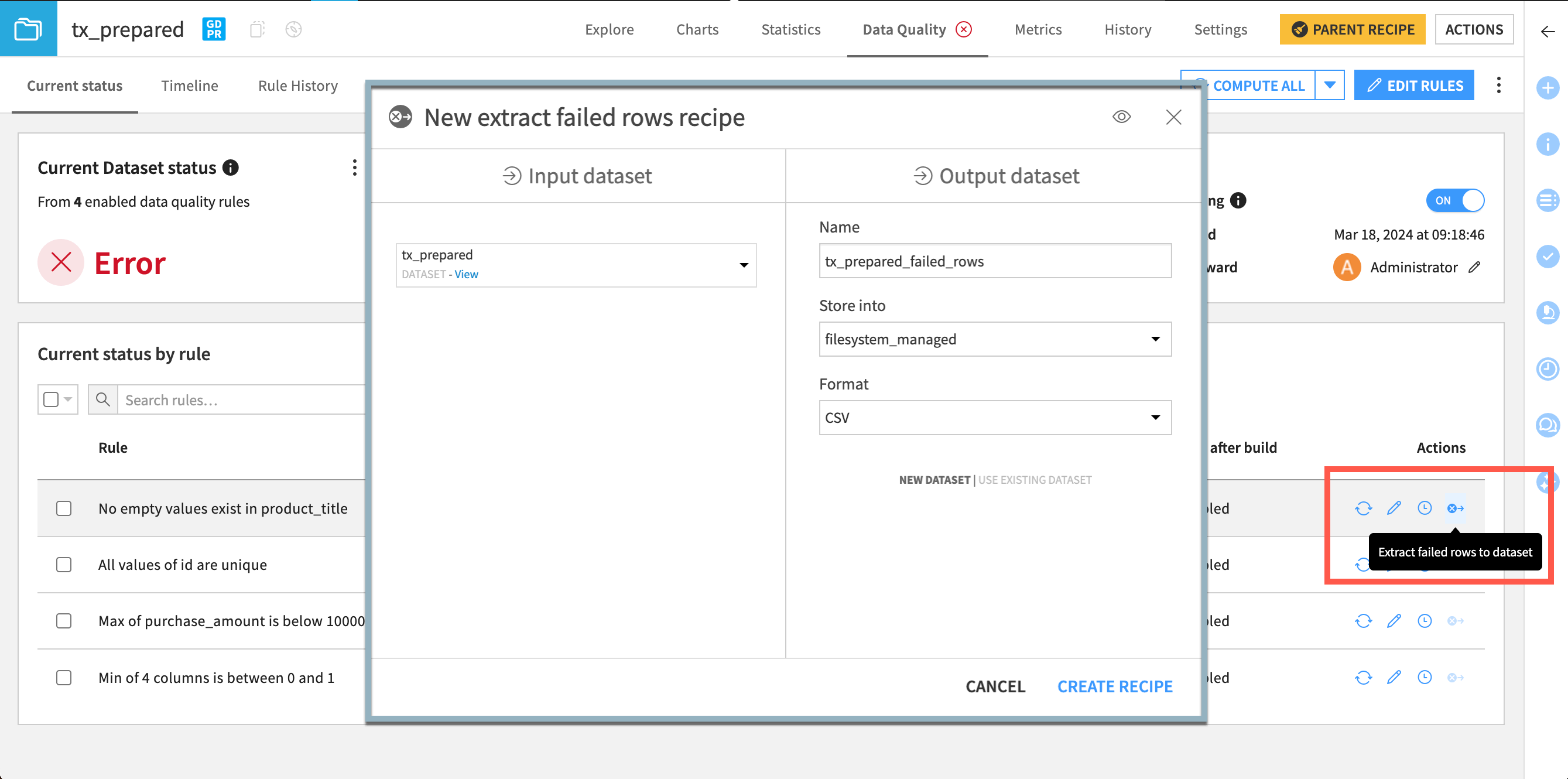The width and height of the screenshot is (1568, 779).
Task: Open the three-dot menu on Current Dataset status
Action: 354,168
